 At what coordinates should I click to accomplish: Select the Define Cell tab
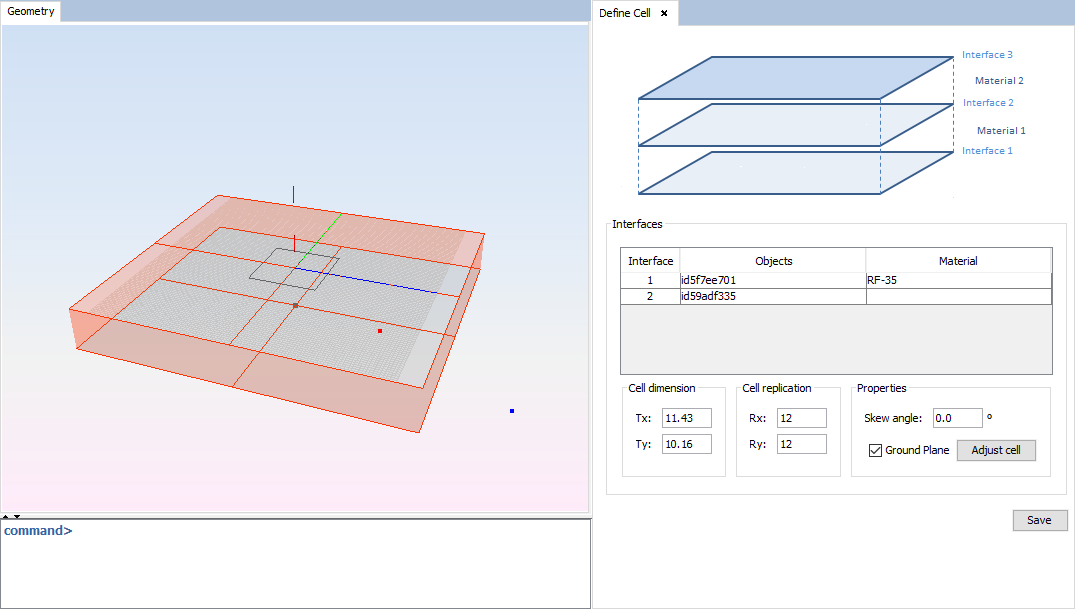coord(625,13)
